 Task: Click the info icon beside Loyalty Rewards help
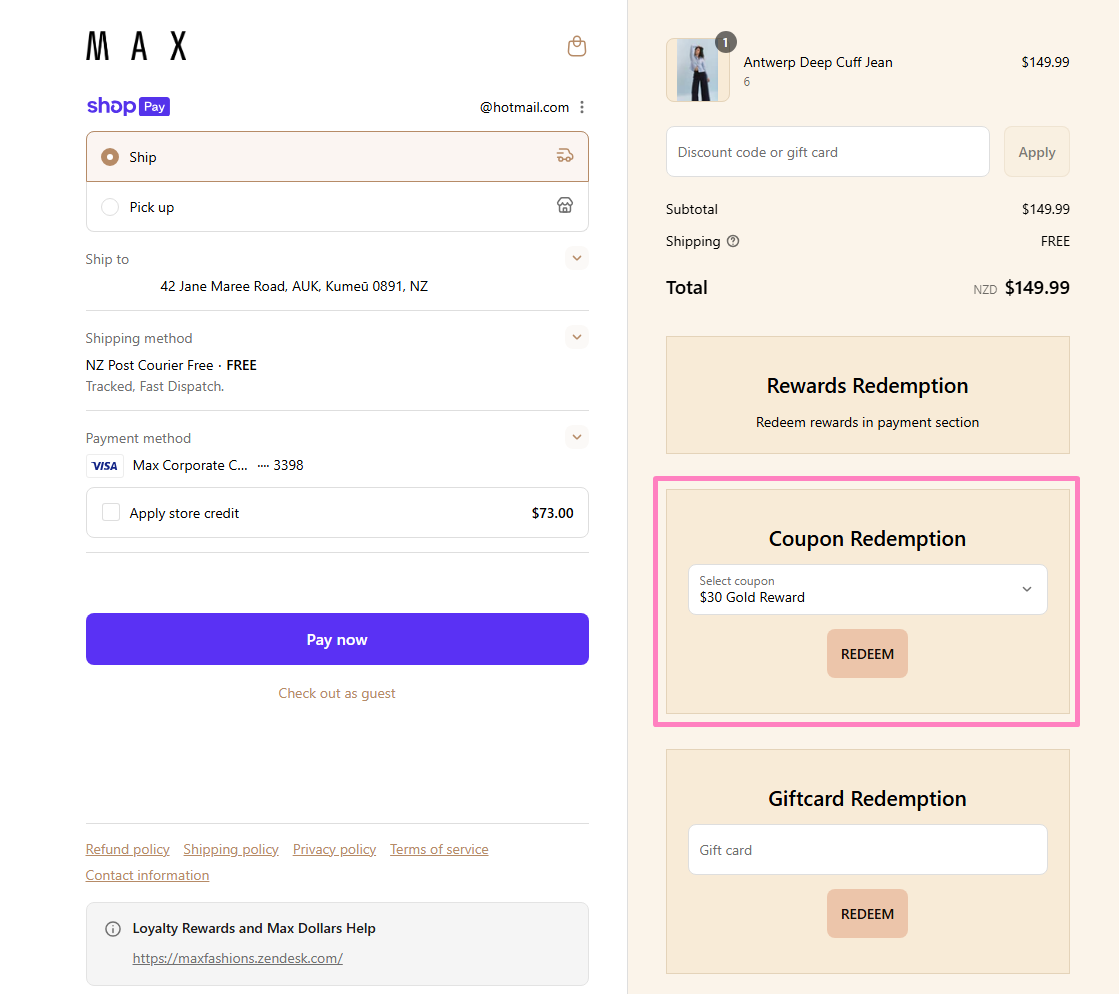(x=113, y=929)
